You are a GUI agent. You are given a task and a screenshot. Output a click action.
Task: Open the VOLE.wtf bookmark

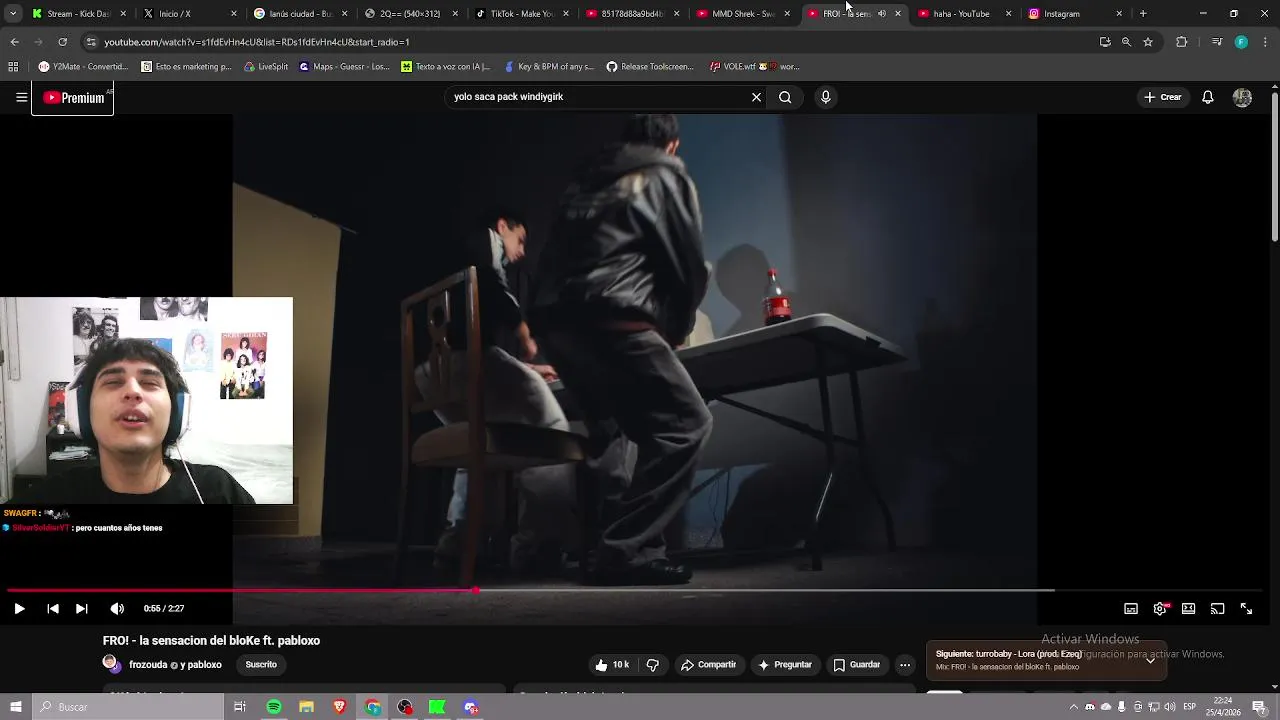pos(754,67)
